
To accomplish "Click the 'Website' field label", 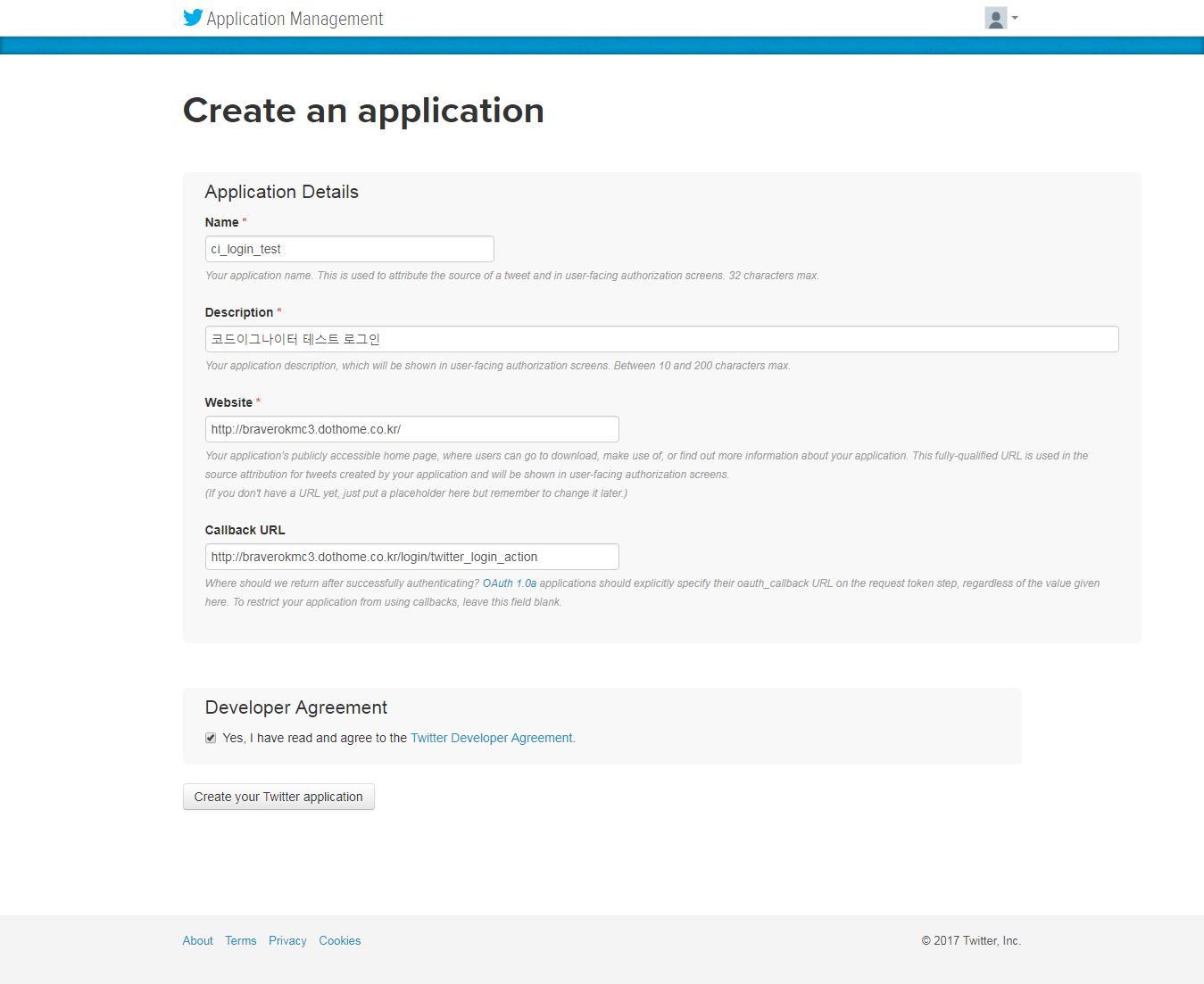I will [229, 402].
